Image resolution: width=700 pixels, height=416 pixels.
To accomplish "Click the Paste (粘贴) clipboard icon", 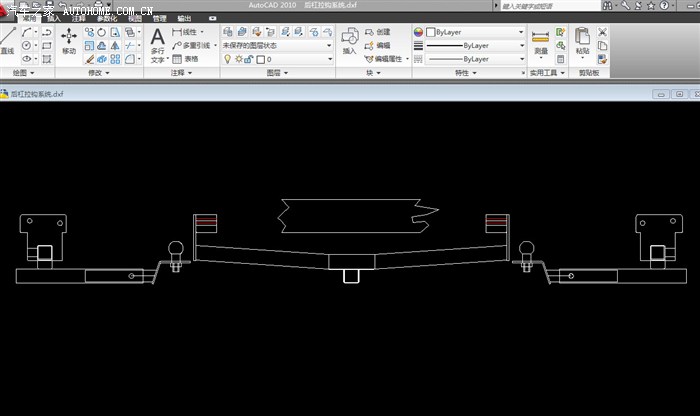I will tap(582, 40).
